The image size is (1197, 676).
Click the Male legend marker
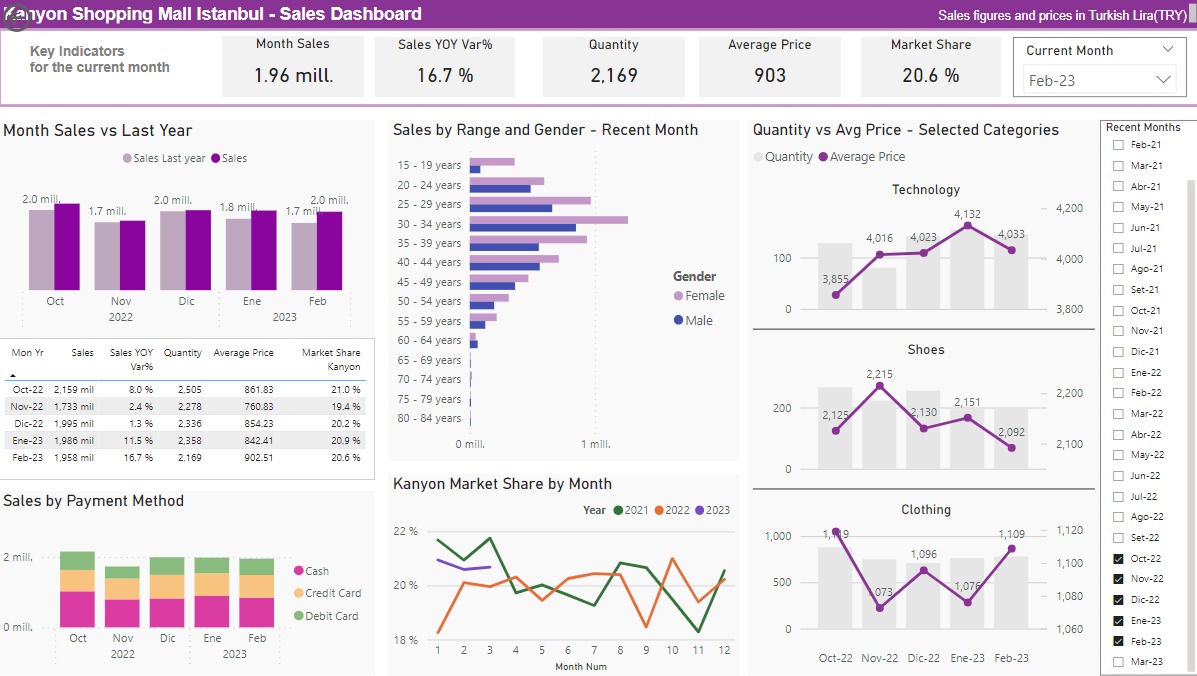[678, 320]
